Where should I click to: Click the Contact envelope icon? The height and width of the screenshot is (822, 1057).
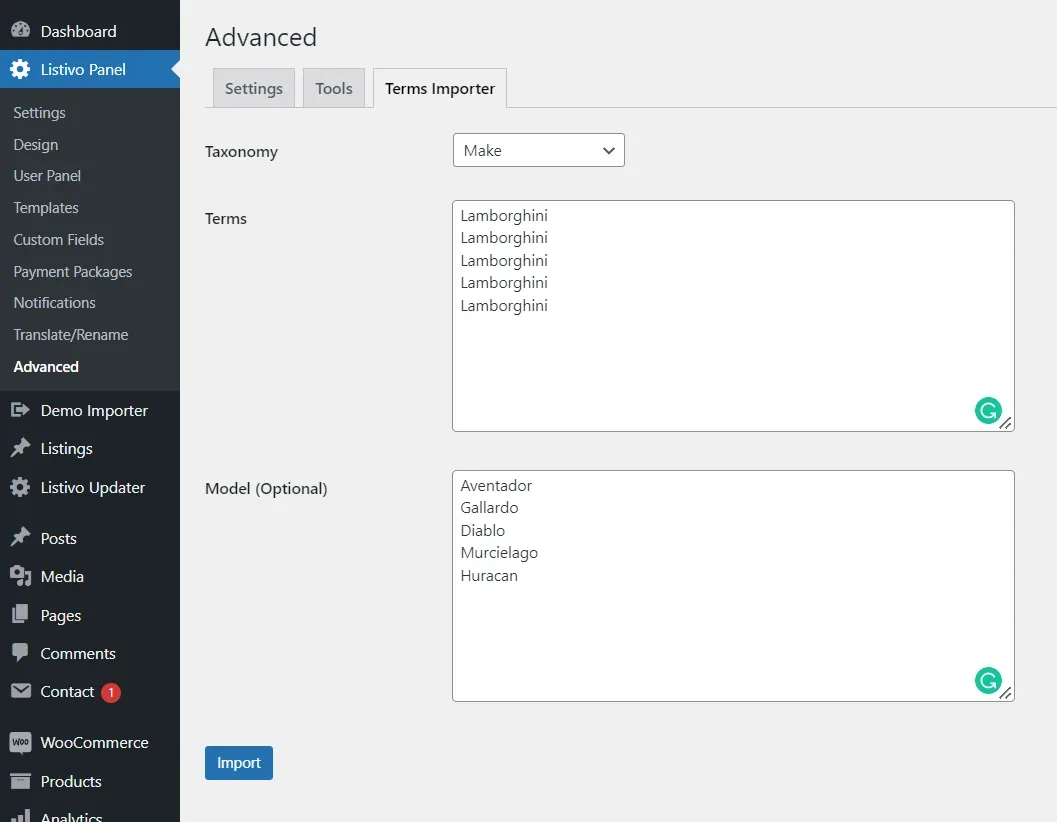tap(20, 691)
